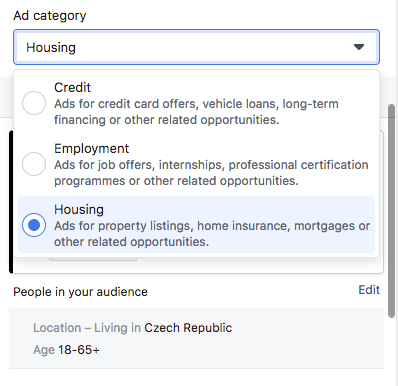This screenshot has height=386, width=398.
Task: Choose the Credit option title
Action: tap(72, 87)
